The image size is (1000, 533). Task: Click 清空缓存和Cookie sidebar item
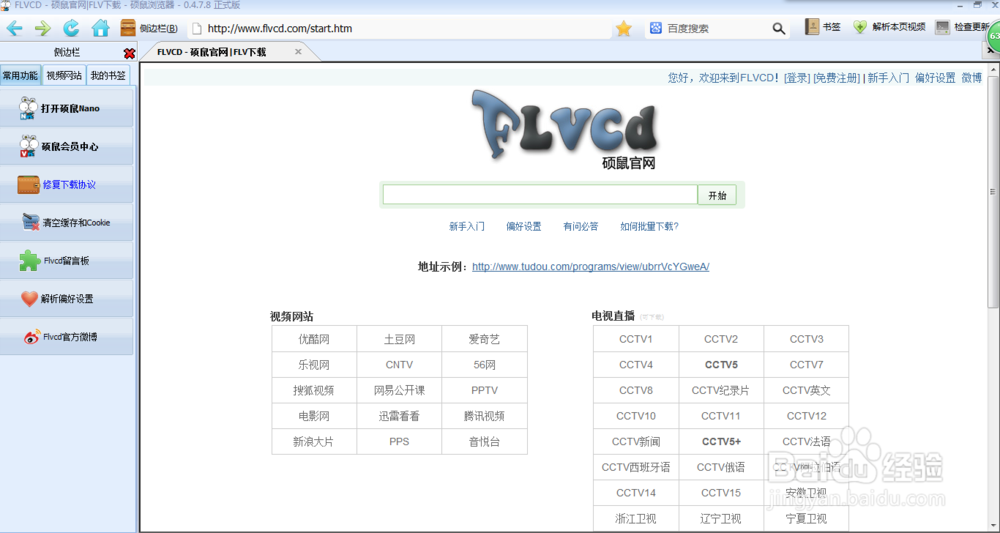point(67,223)
